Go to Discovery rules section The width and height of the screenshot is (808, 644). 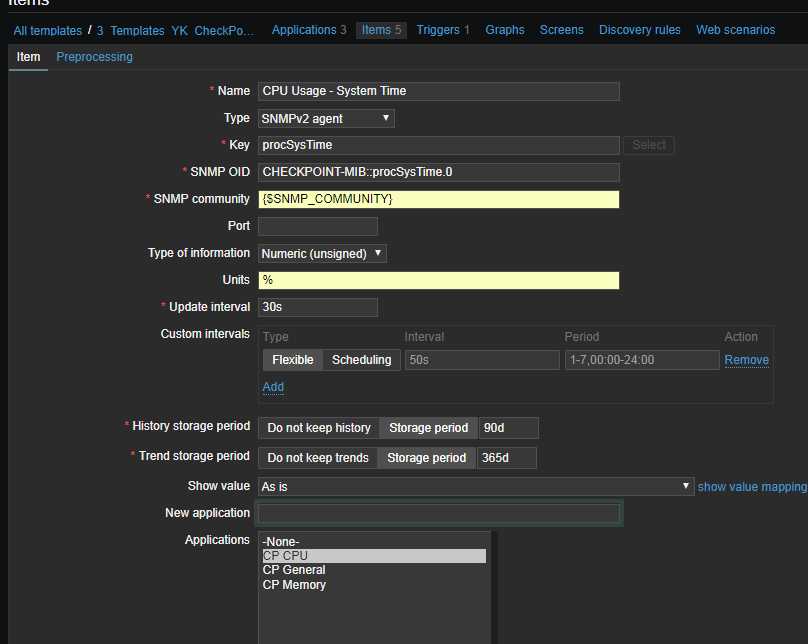pos(640,30)
